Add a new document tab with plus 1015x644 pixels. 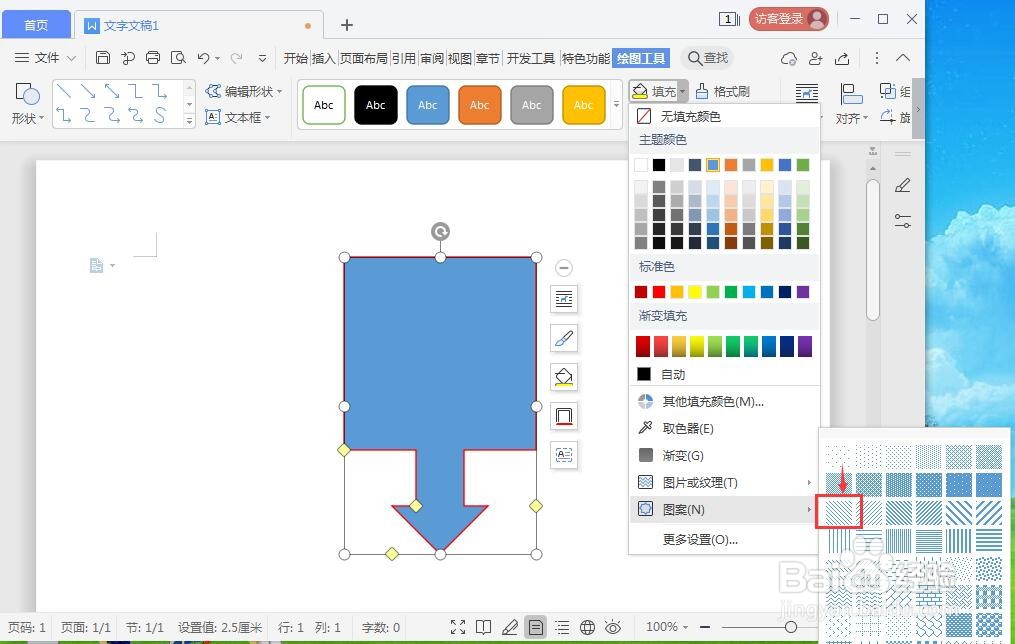[347, 25]
